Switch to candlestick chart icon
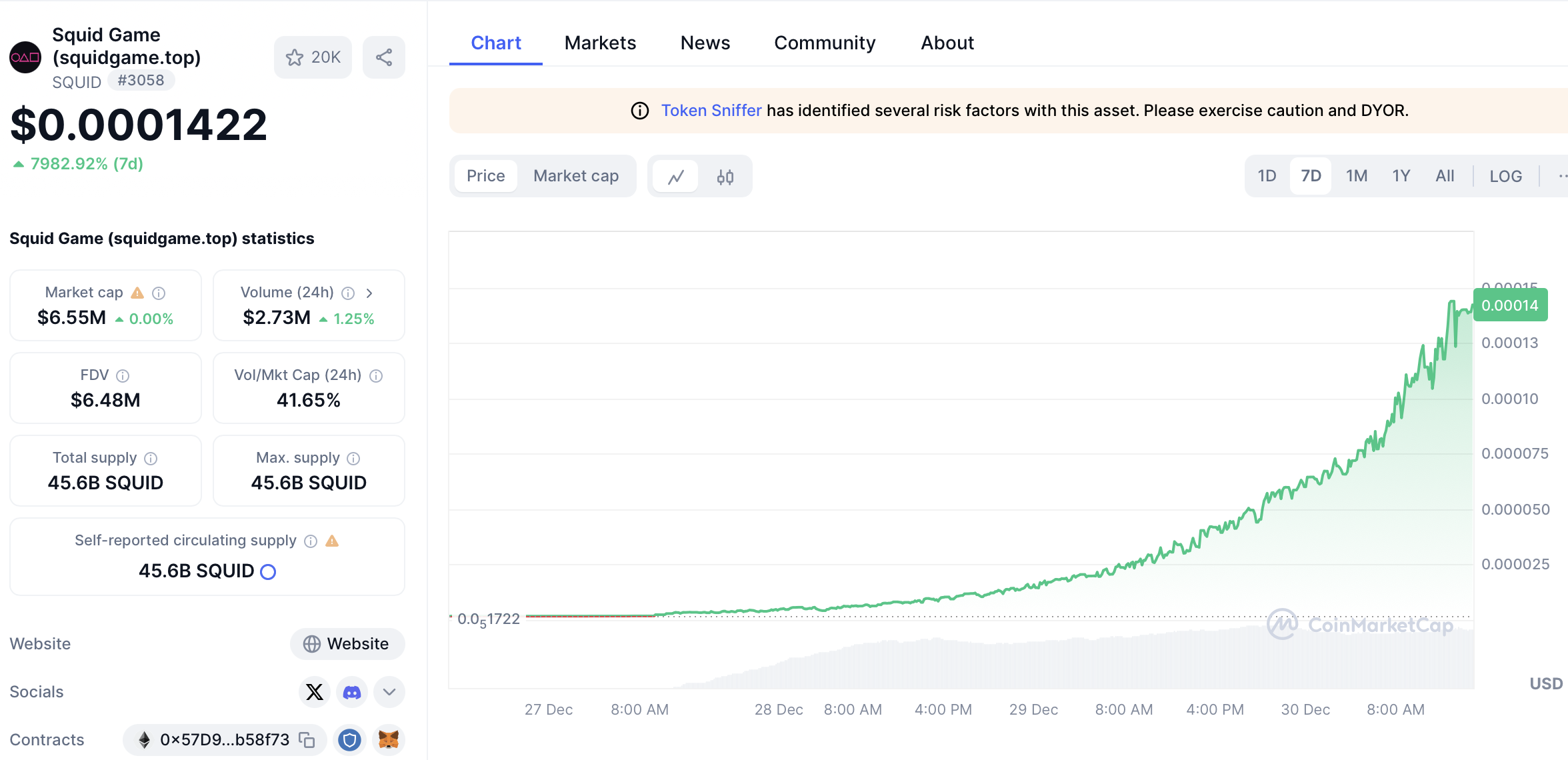 tap(725, 177)
